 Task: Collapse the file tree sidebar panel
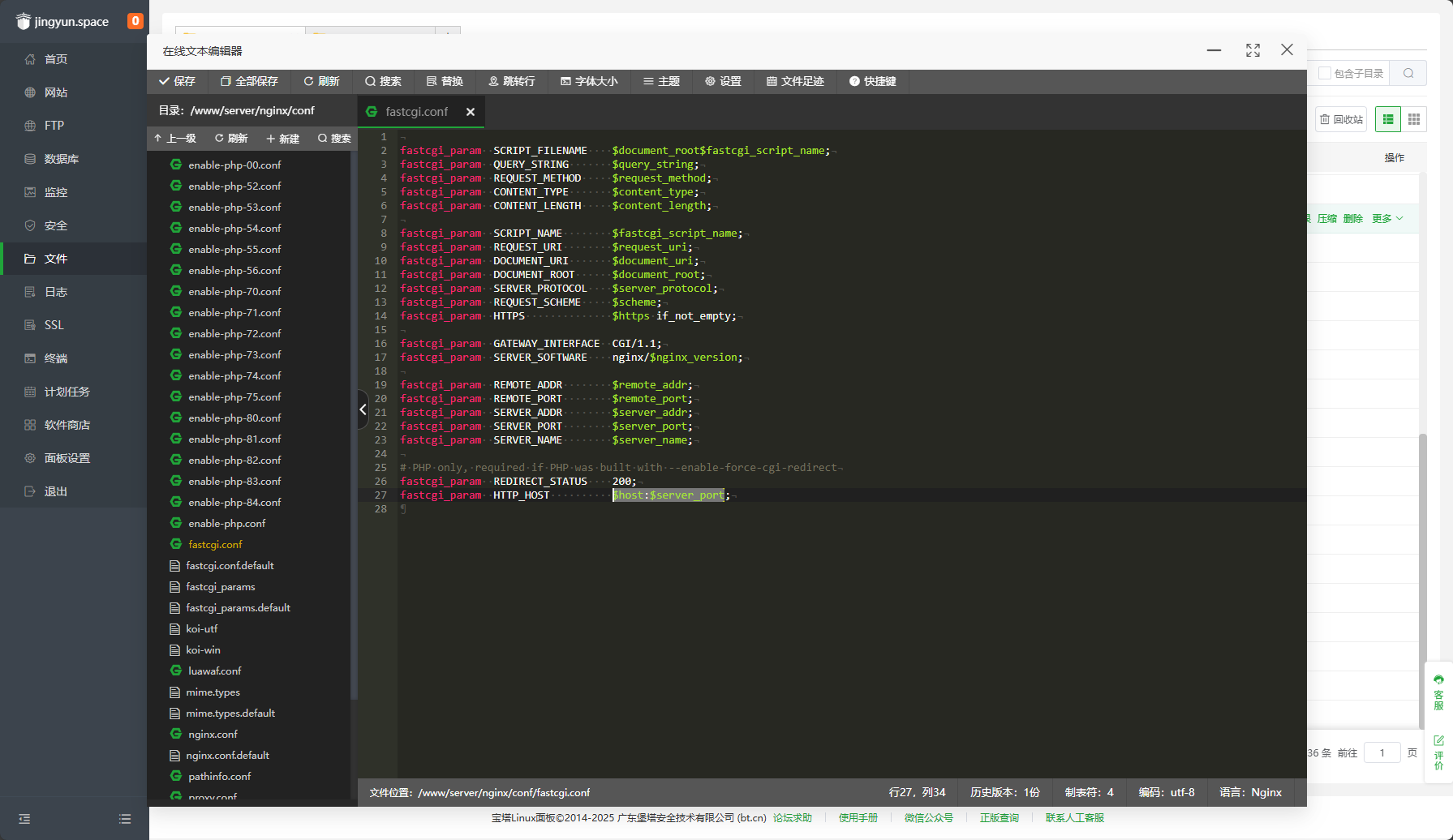point(363,409)
